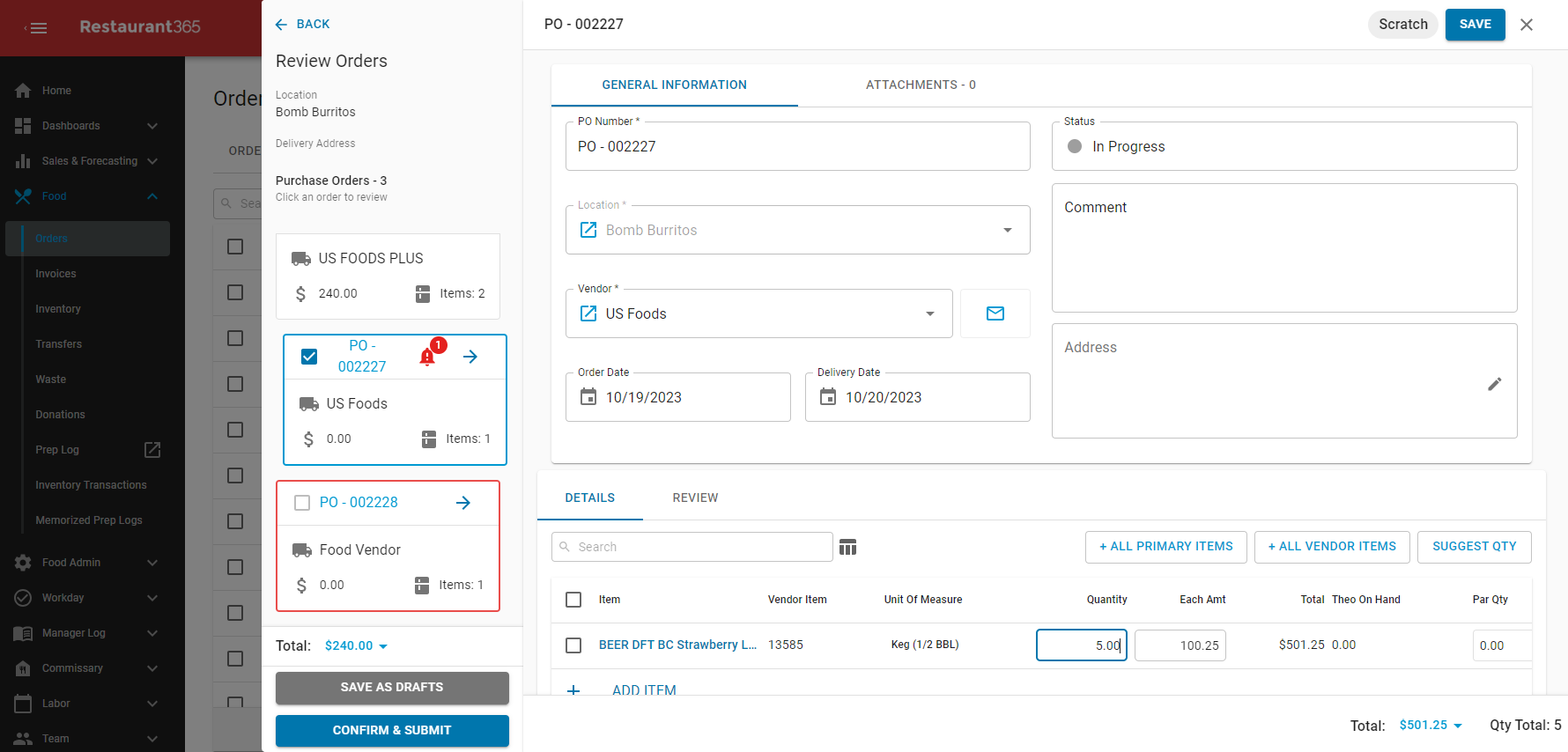Viewport: 1568px width, 752px height.
Task: Switch to the Attachments - 0 tab
Action: (921, 85)
